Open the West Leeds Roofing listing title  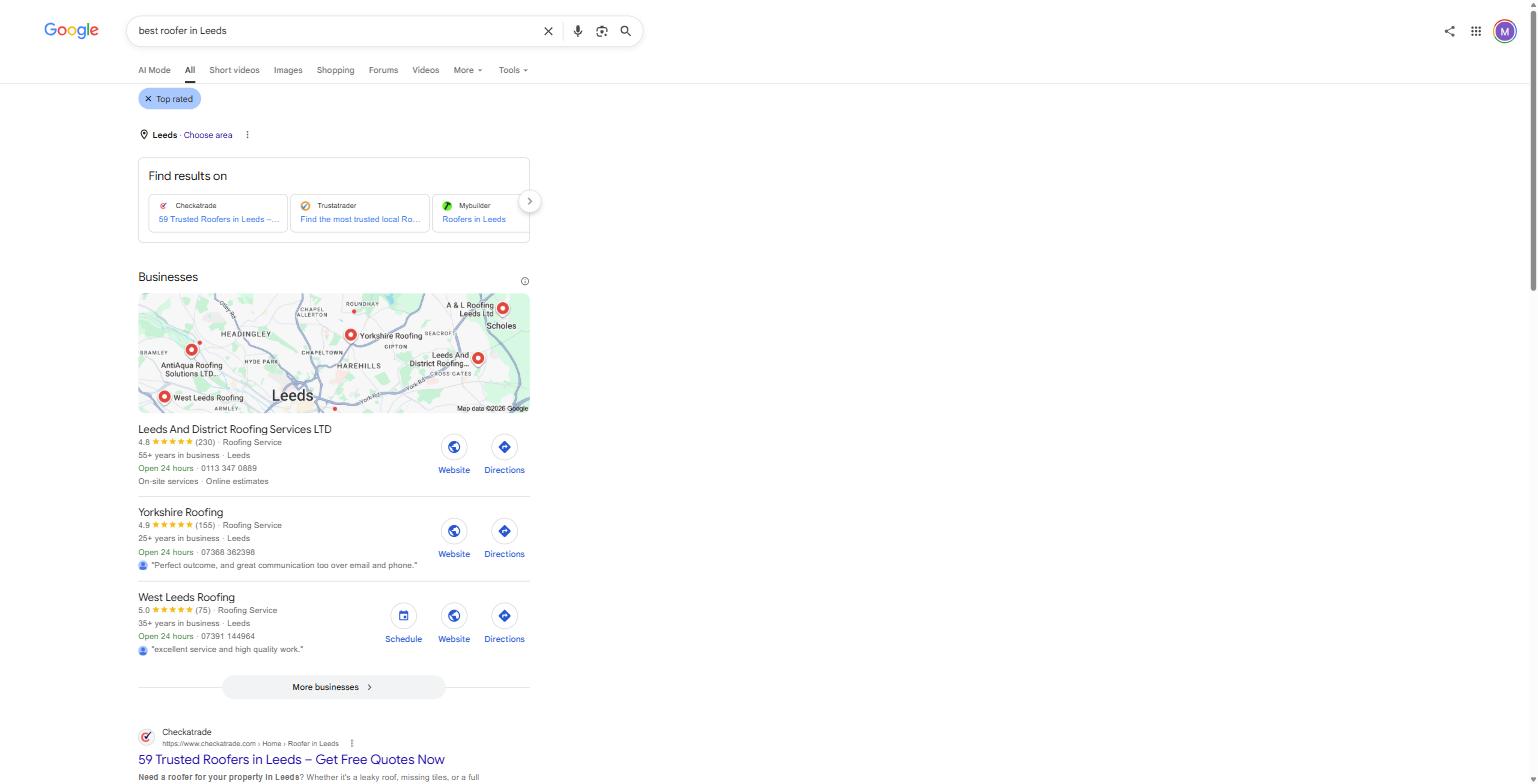pyautogui.click(x=187, y=597)
